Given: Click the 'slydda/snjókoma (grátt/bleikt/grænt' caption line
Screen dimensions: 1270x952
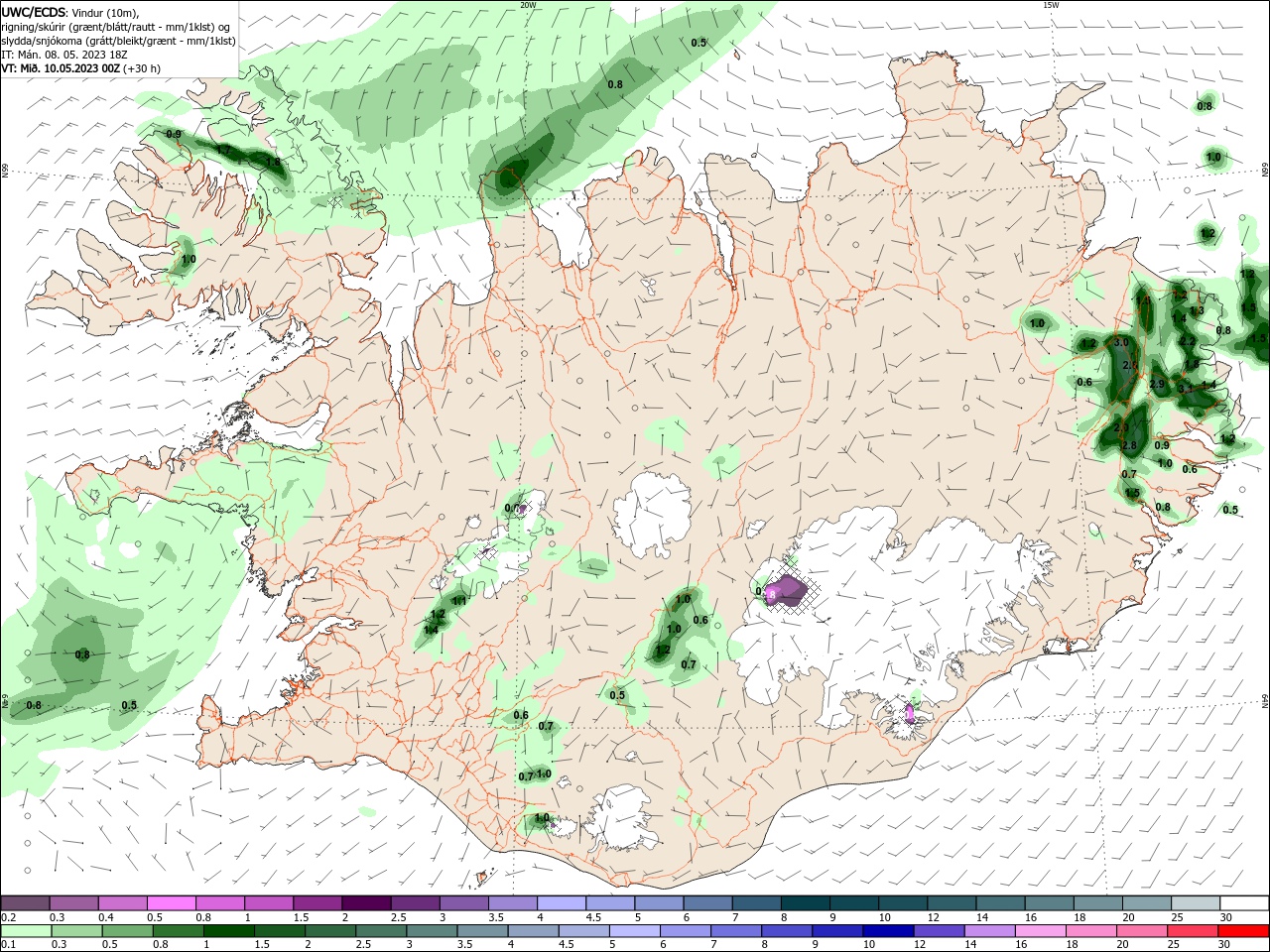Looking at the screenshot, I should [x=118, y=41].
